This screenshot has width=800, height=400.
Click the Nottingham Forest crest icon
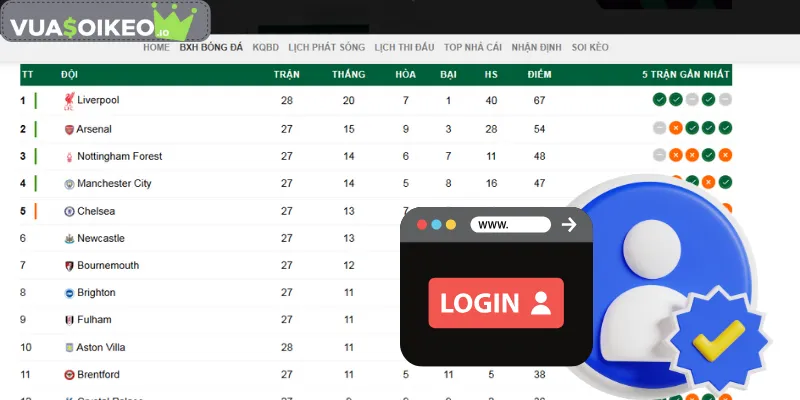[69, 157]
